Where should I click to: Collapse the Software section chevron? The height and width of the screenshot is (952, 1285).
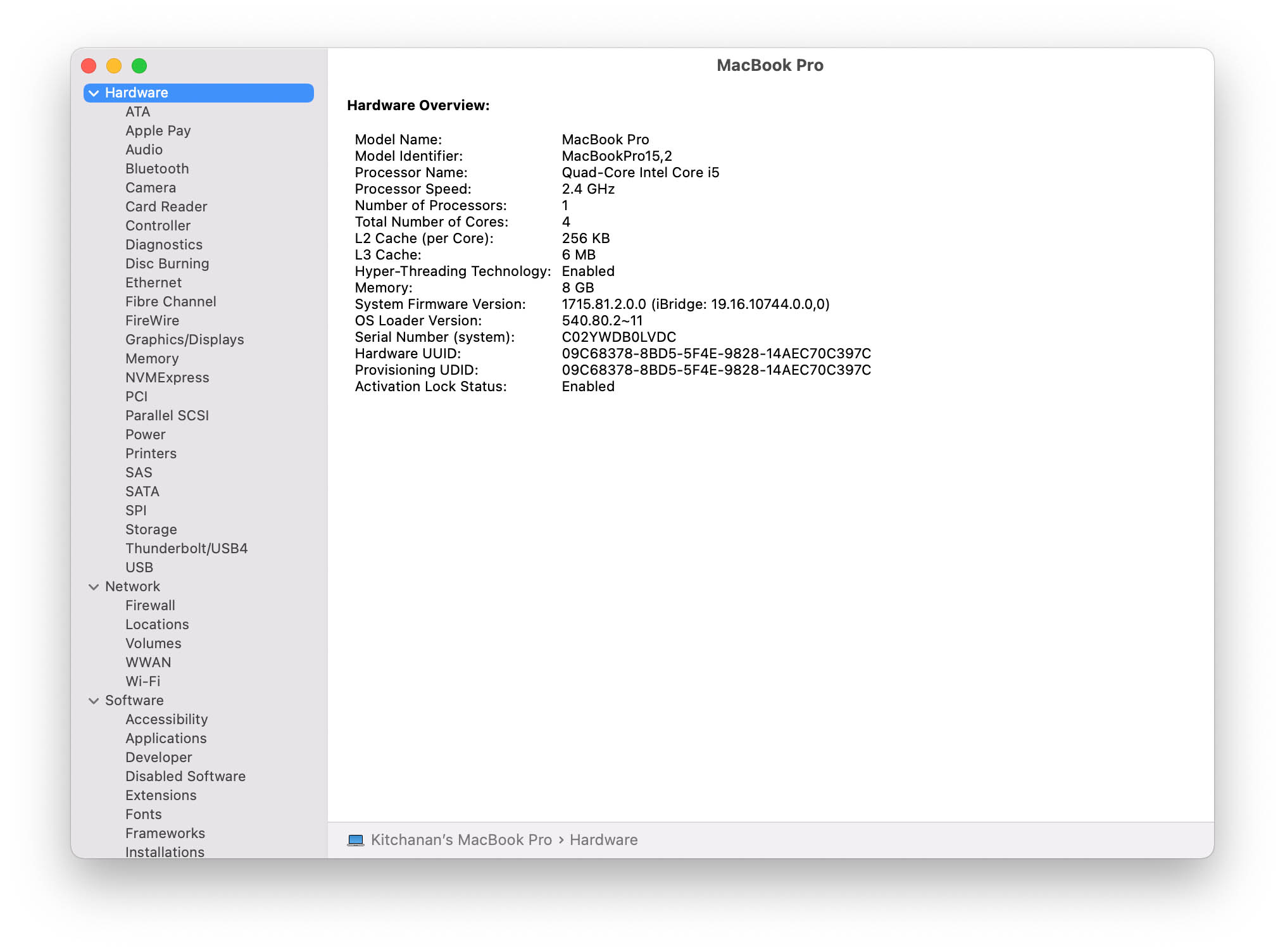coord(94,701)
